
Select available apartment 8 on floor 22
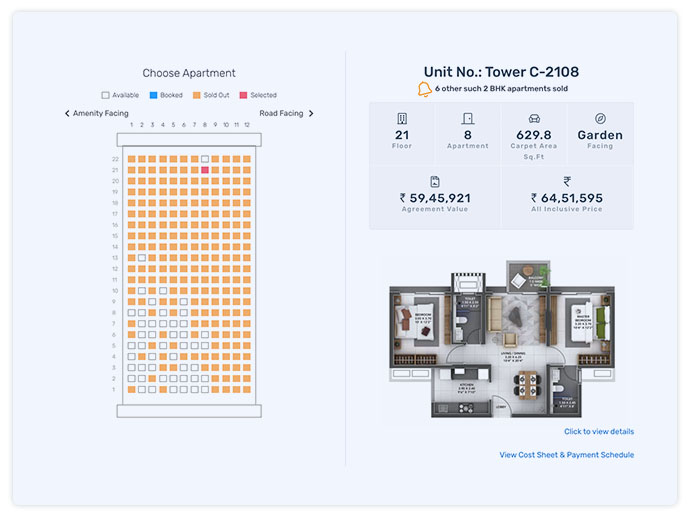click(x=205, y=159)
